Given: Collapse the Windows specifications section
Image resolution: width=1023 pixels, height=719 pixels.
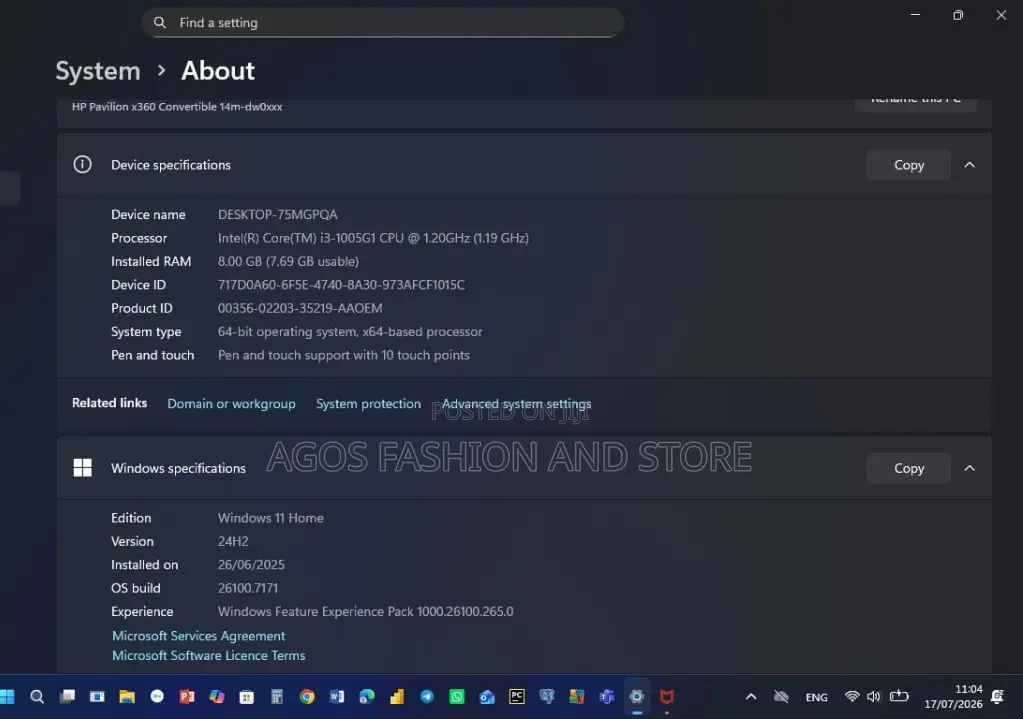Looking at the screenshot, I should coord(970,468).
